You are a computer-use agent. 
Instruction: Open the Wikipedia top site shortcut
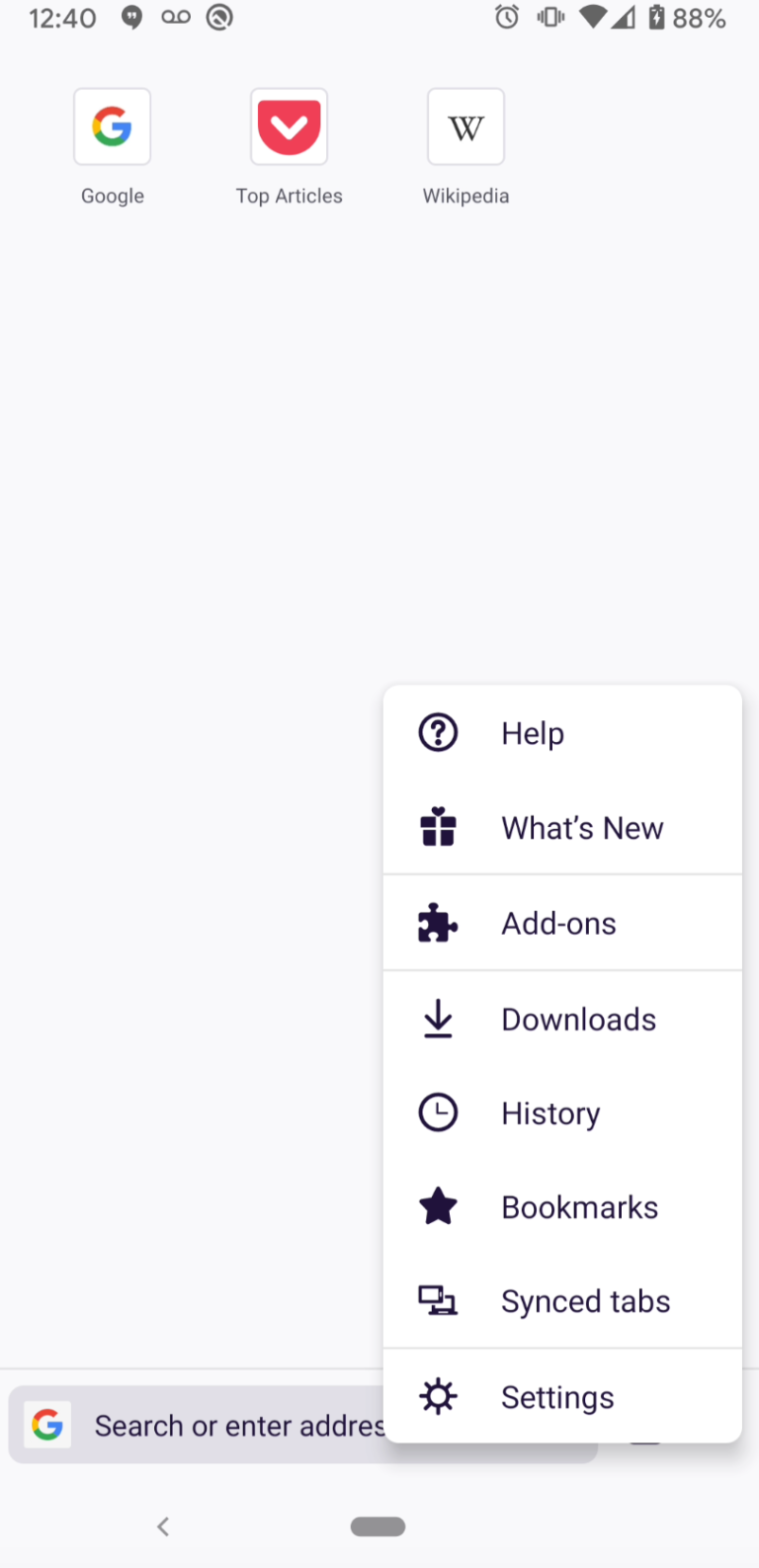465,126
